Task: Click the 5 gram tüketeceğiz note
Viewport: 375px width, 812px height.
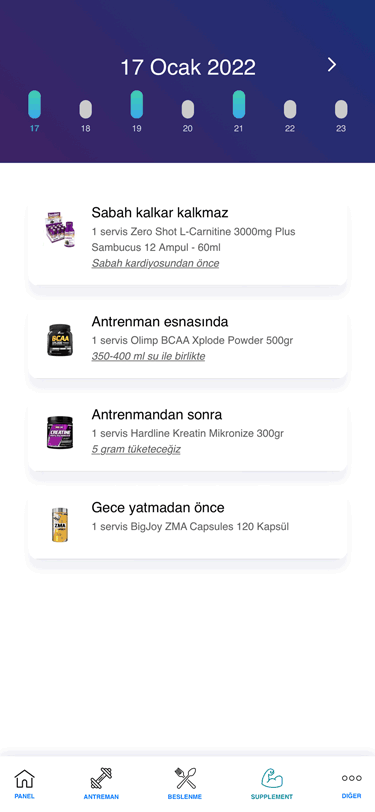Action: [136, 449]
